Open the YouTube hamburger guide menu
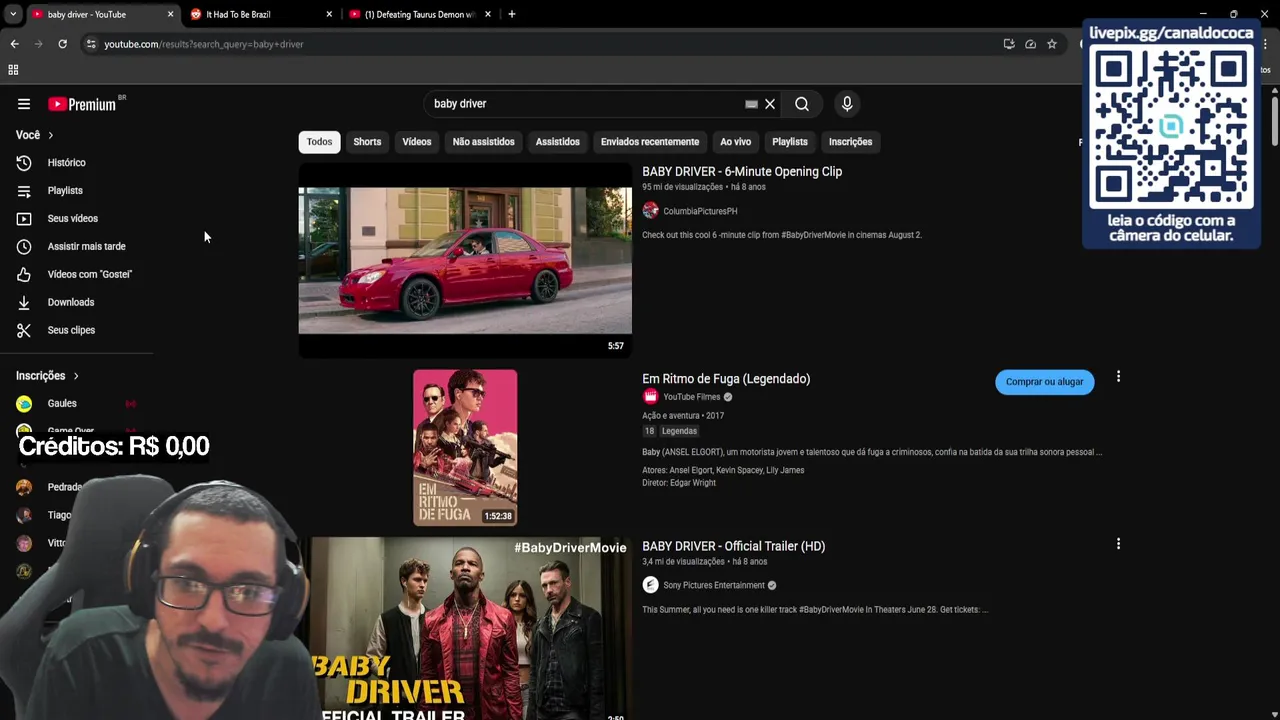 coord(24,104)
